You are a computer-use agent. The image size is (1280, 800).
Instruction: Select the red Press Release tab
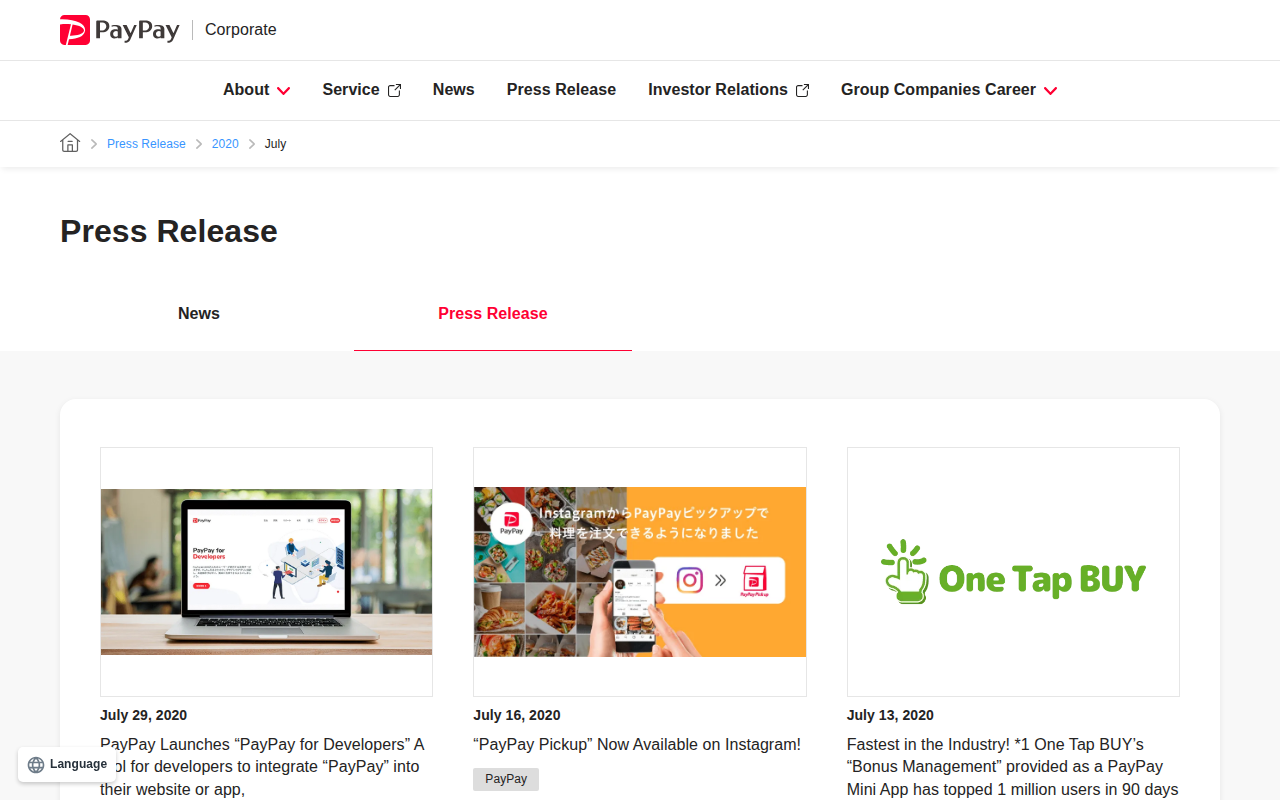pyautogui.click(x=493, y=314)
